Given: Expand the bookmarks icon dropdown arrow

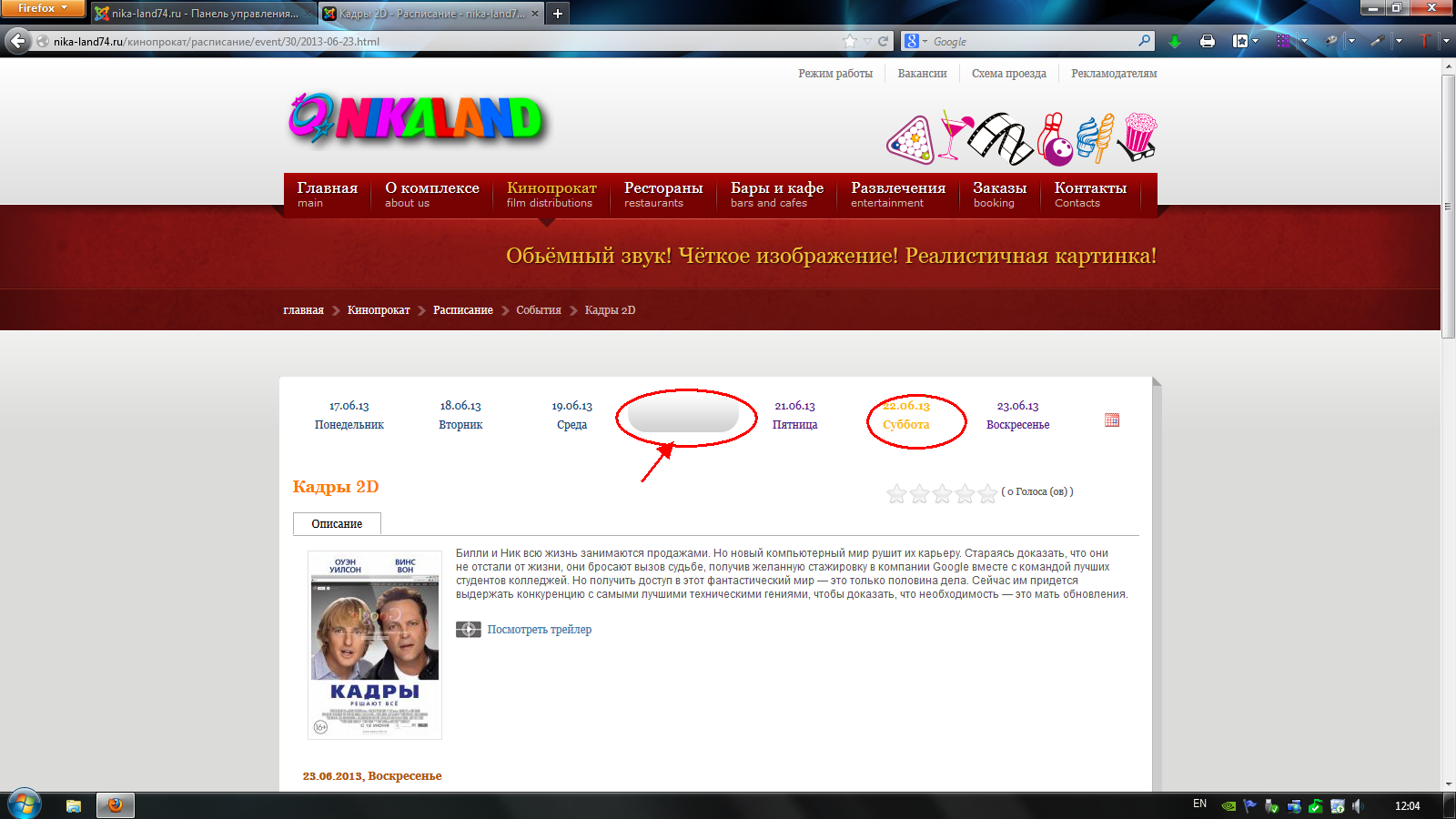Looking at the screenshot, I should tap(1256, 41).
